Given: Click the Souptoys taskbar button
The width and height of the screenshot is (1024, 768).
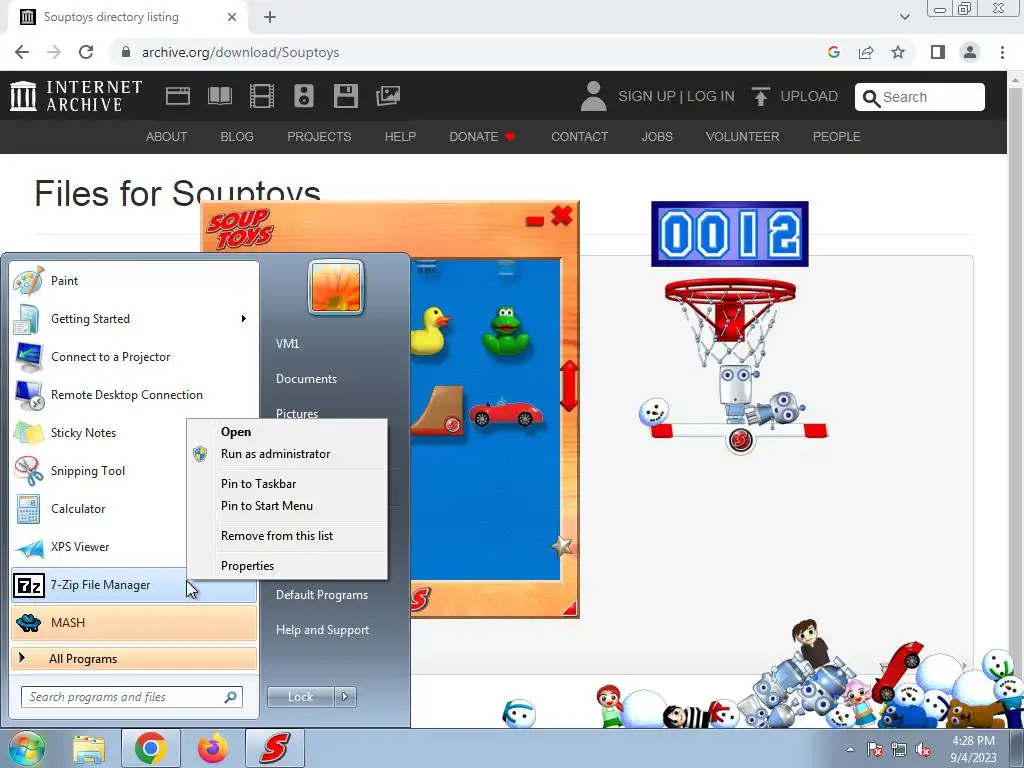Looking at the screenshot, I should 275,748.
